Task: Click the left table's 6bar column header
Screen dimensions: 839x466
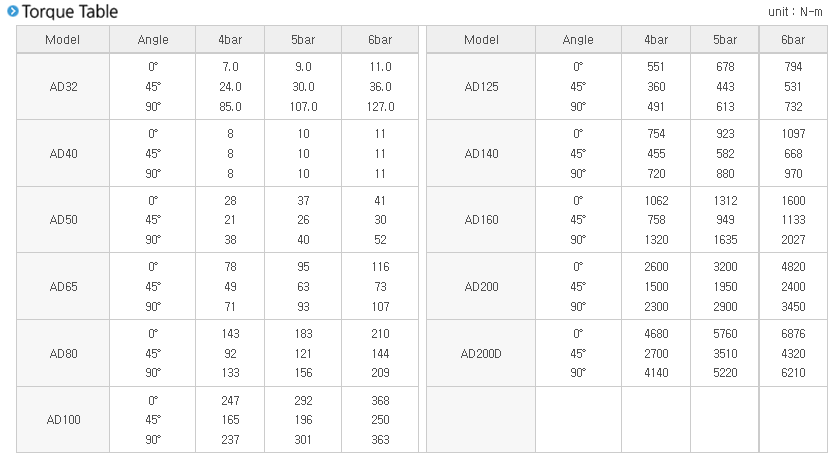Action: coord(380,40)
